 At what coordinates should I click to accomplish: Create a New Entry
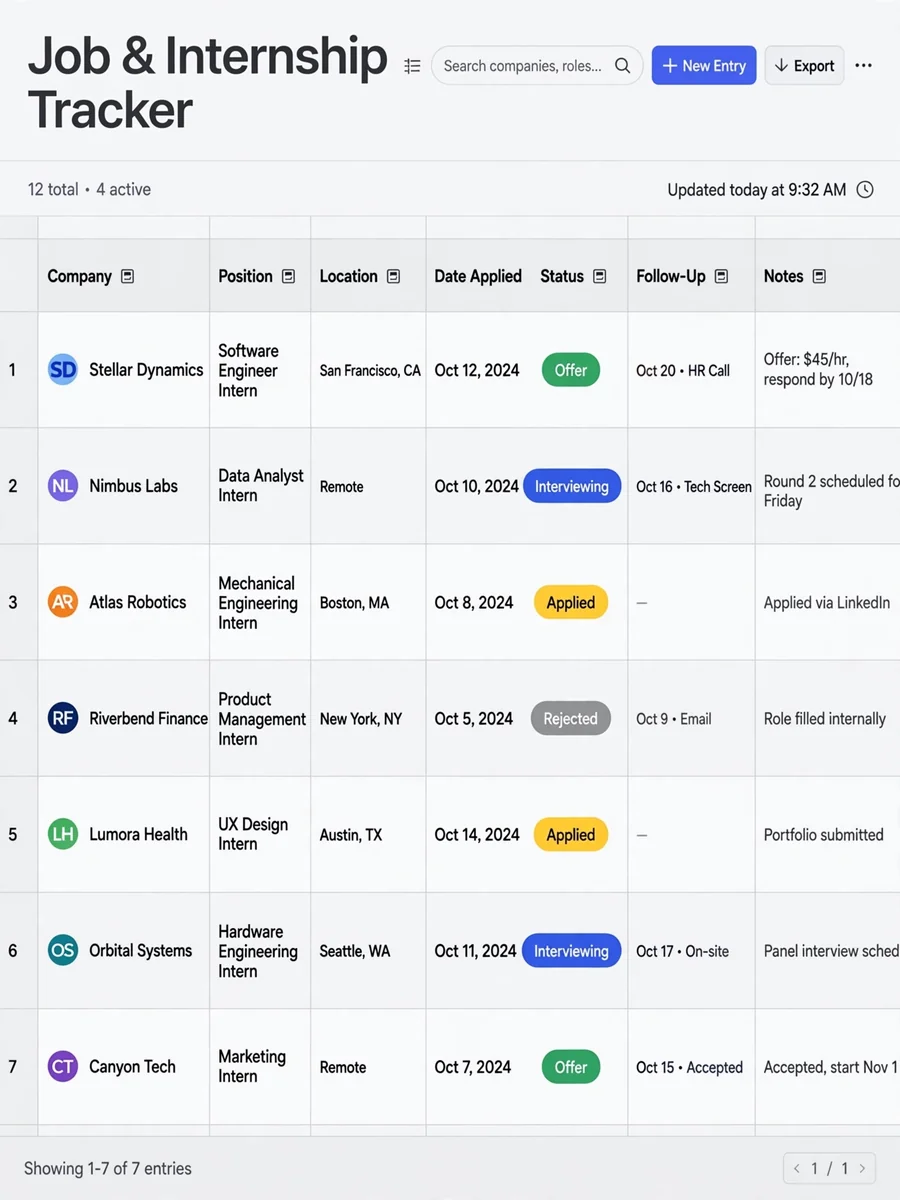[x=704, y=66]
